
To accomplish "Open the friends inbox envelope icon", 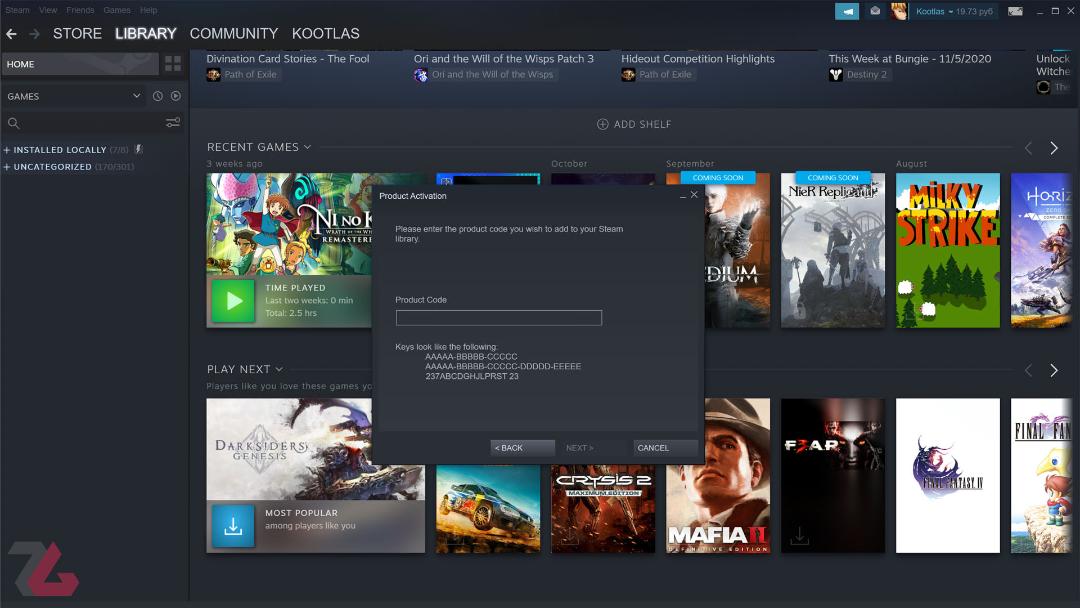I will click(875, 11).
